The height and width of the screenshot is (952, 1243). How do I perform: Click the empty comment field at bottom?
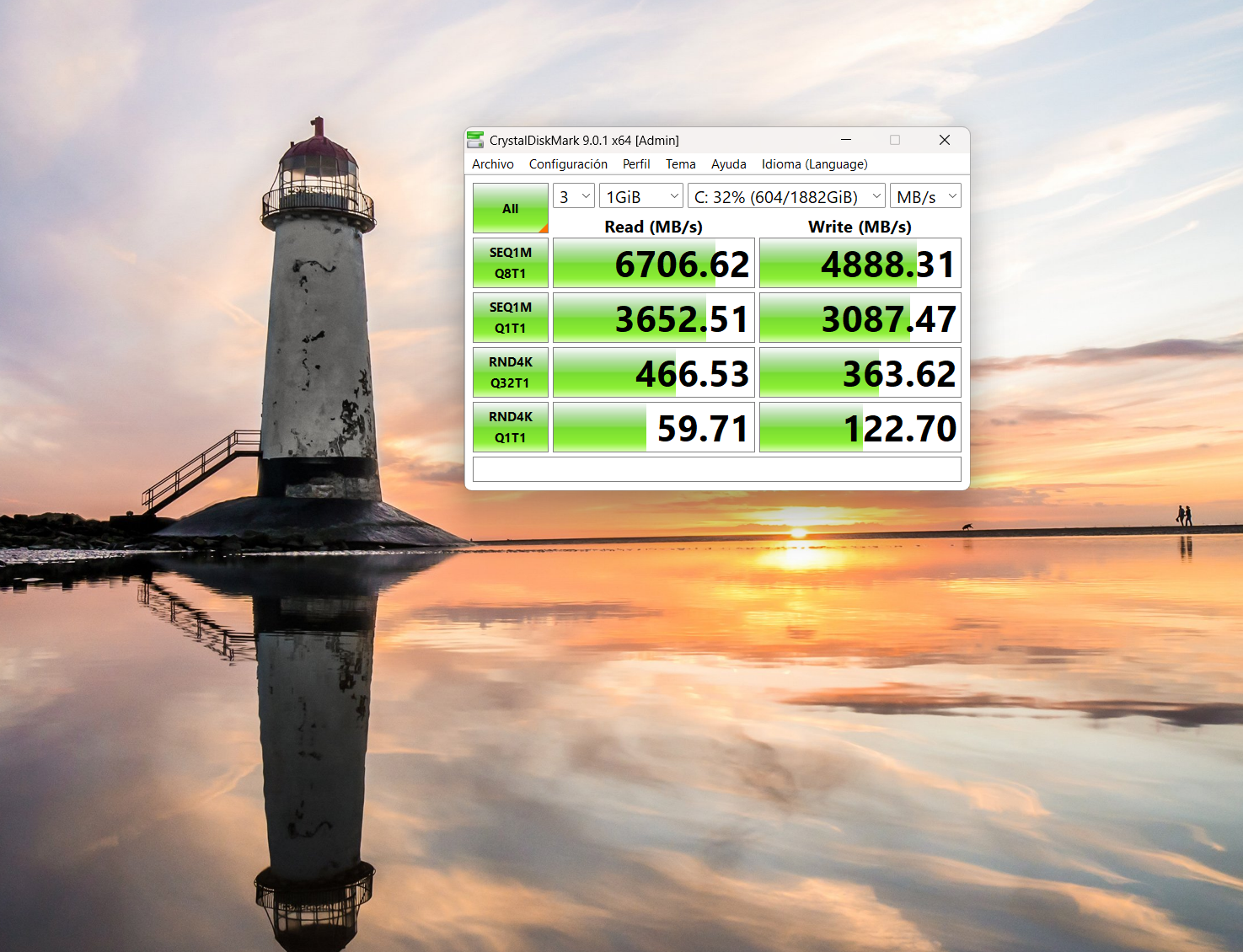tap(716, 469)
